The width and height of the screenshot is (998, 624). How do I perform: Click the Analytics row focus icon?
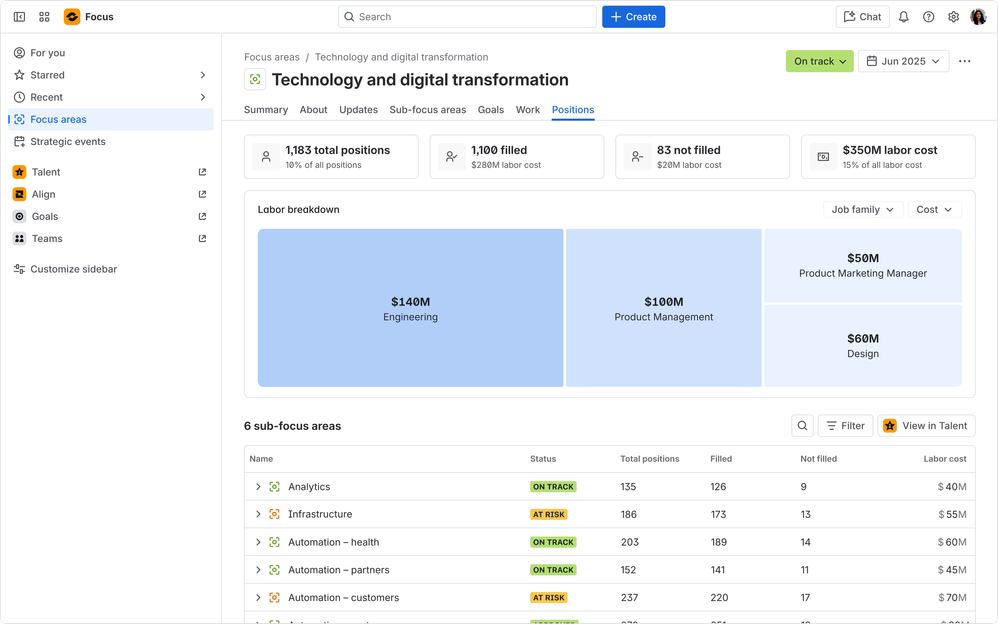pos(274,486)
